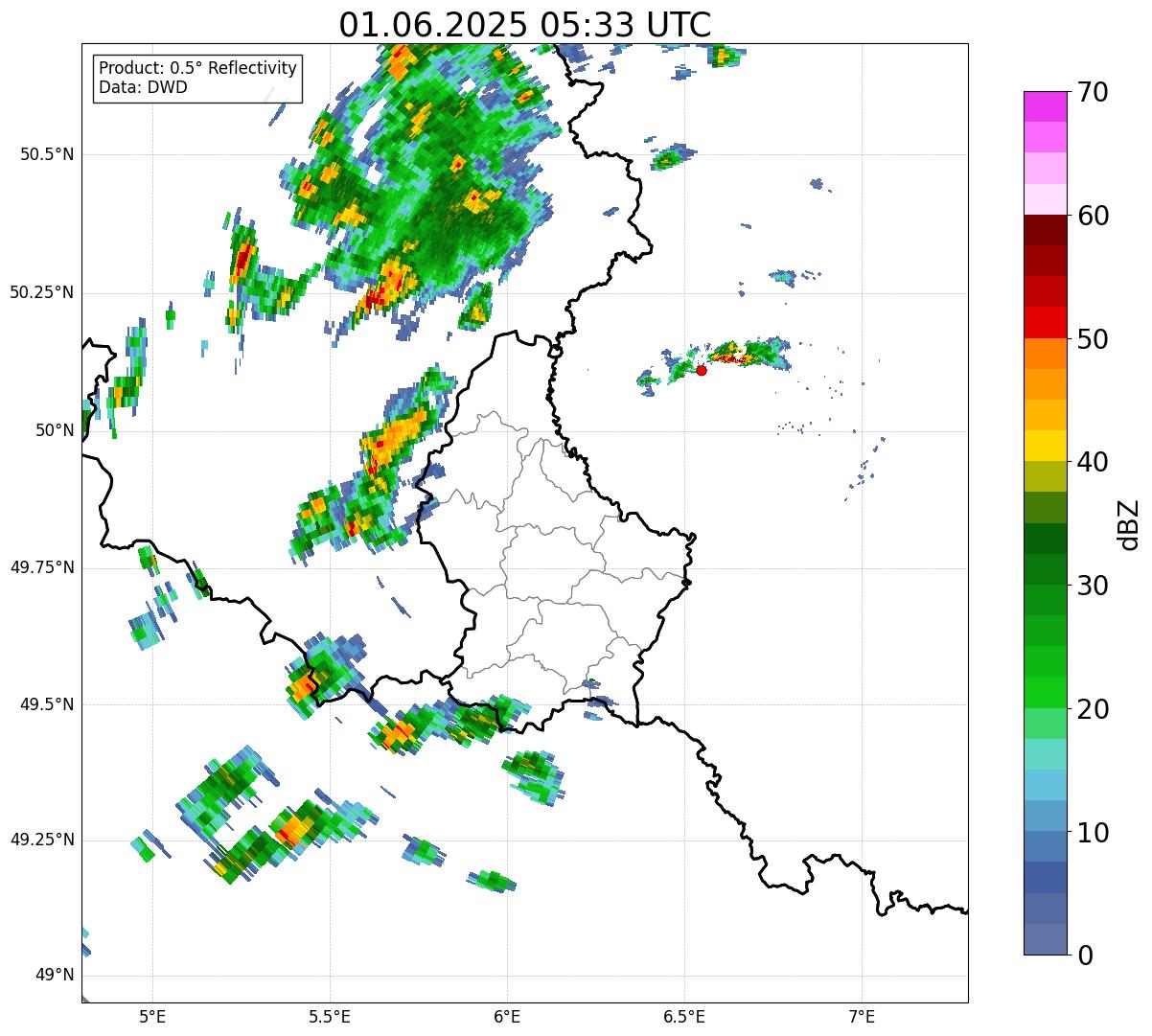Click the title 01.06.2025 05:33 UTC
1152x1036 pixels.
pyautogui.click(x=525, y=25)
